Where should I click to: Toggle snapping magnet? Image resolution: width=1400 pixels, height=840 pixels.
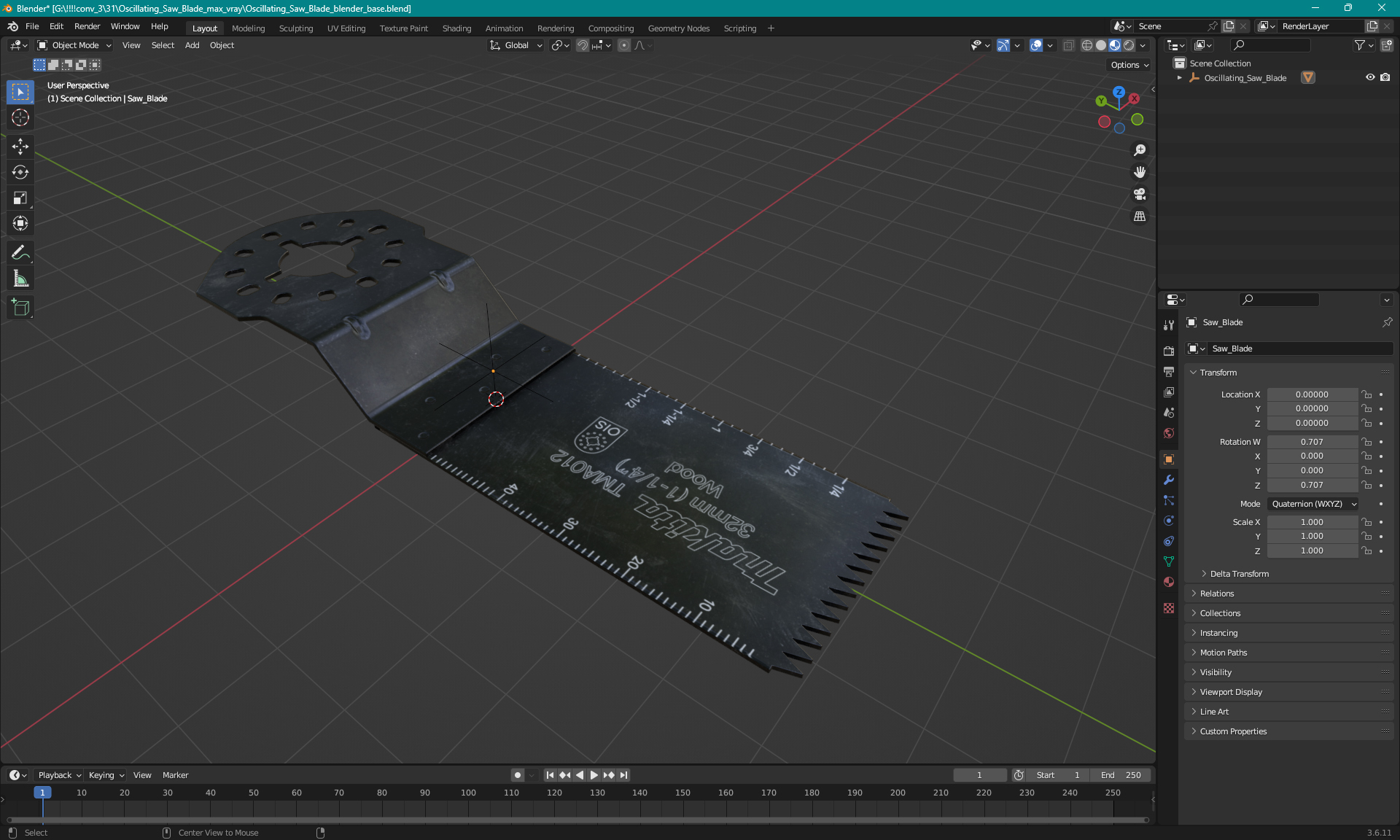click(x=583, y=45)
